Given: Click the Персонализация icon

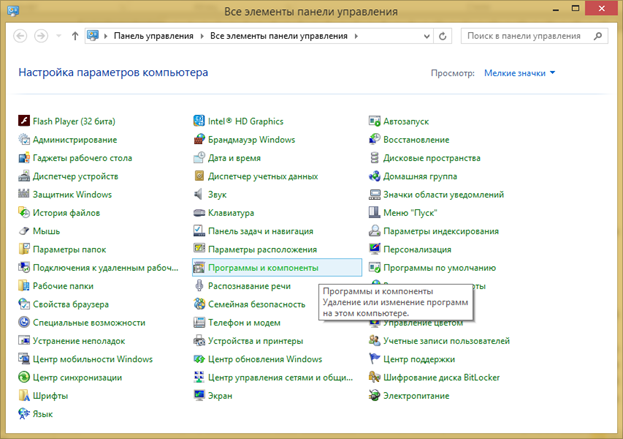Looking at the screenshot, I should click(x=374, y=249).
